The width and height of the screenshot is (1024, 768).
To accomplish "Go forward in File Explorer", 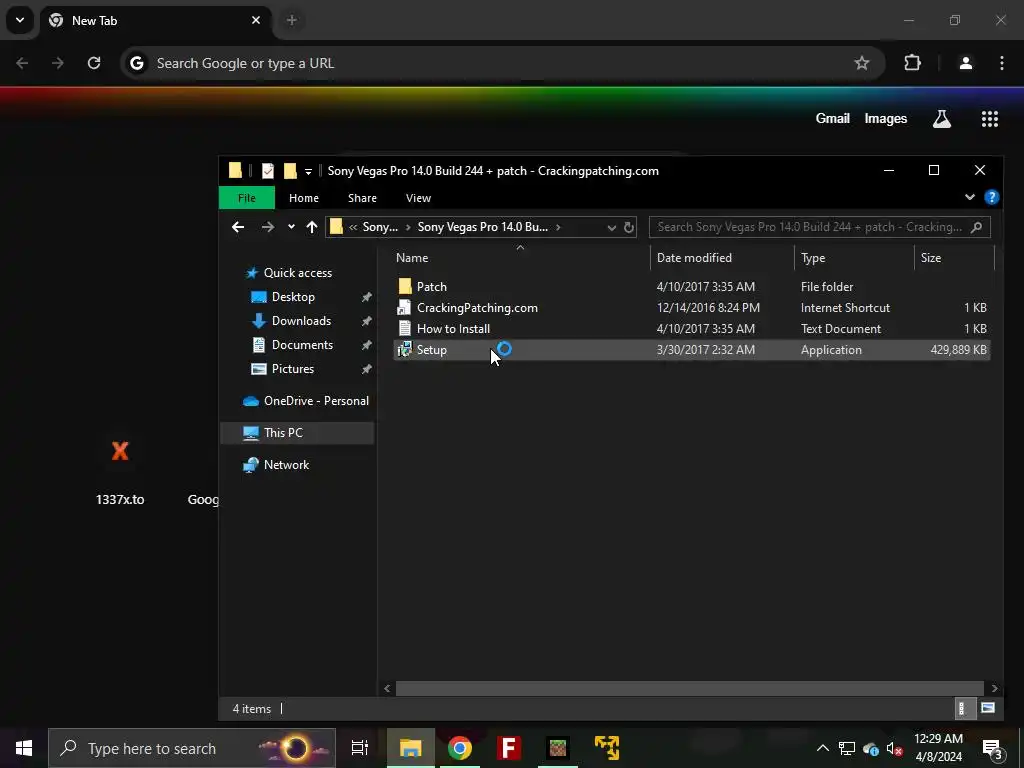I will 268,227.
